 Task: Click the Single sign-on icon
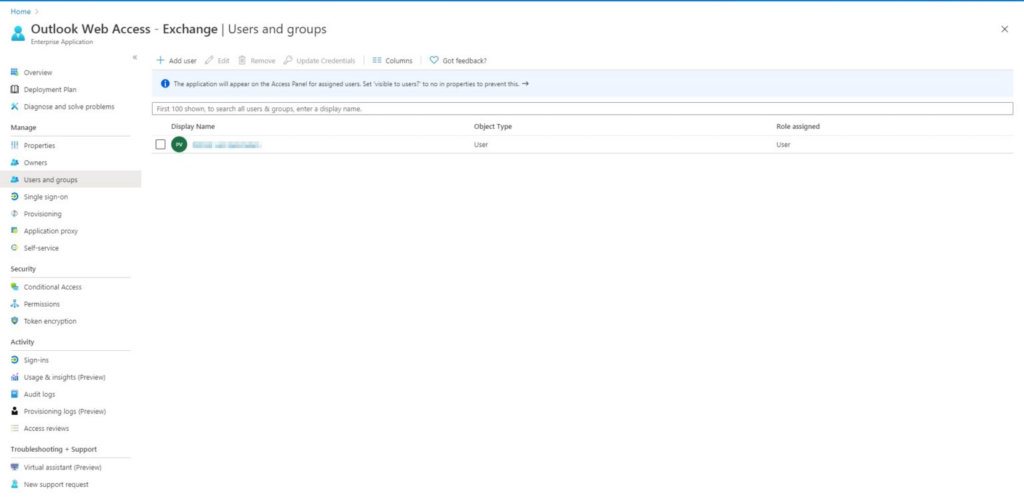point(14,196)
